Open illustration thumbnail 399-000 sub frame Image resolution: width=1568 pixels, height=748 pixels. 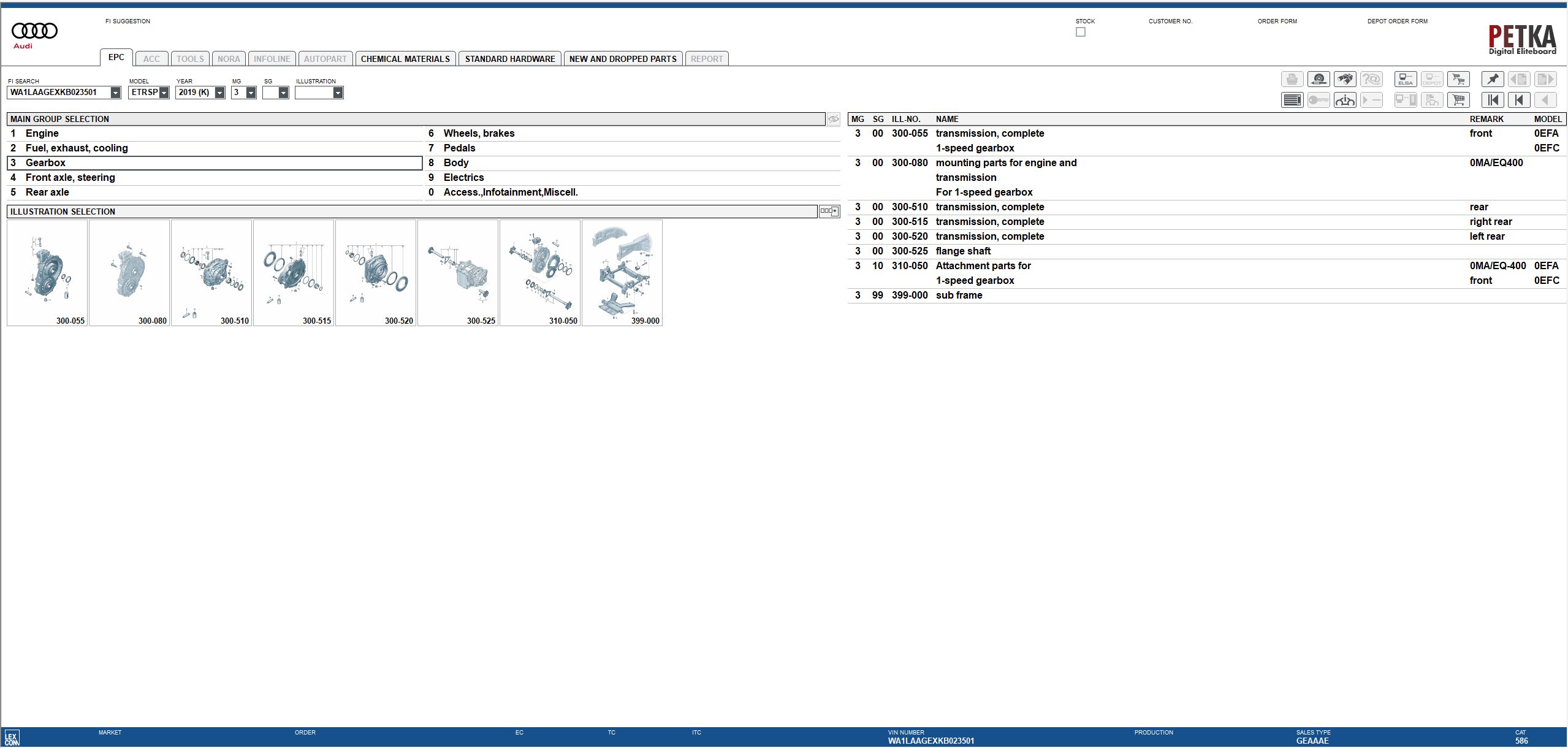click(x=622, y=273)
